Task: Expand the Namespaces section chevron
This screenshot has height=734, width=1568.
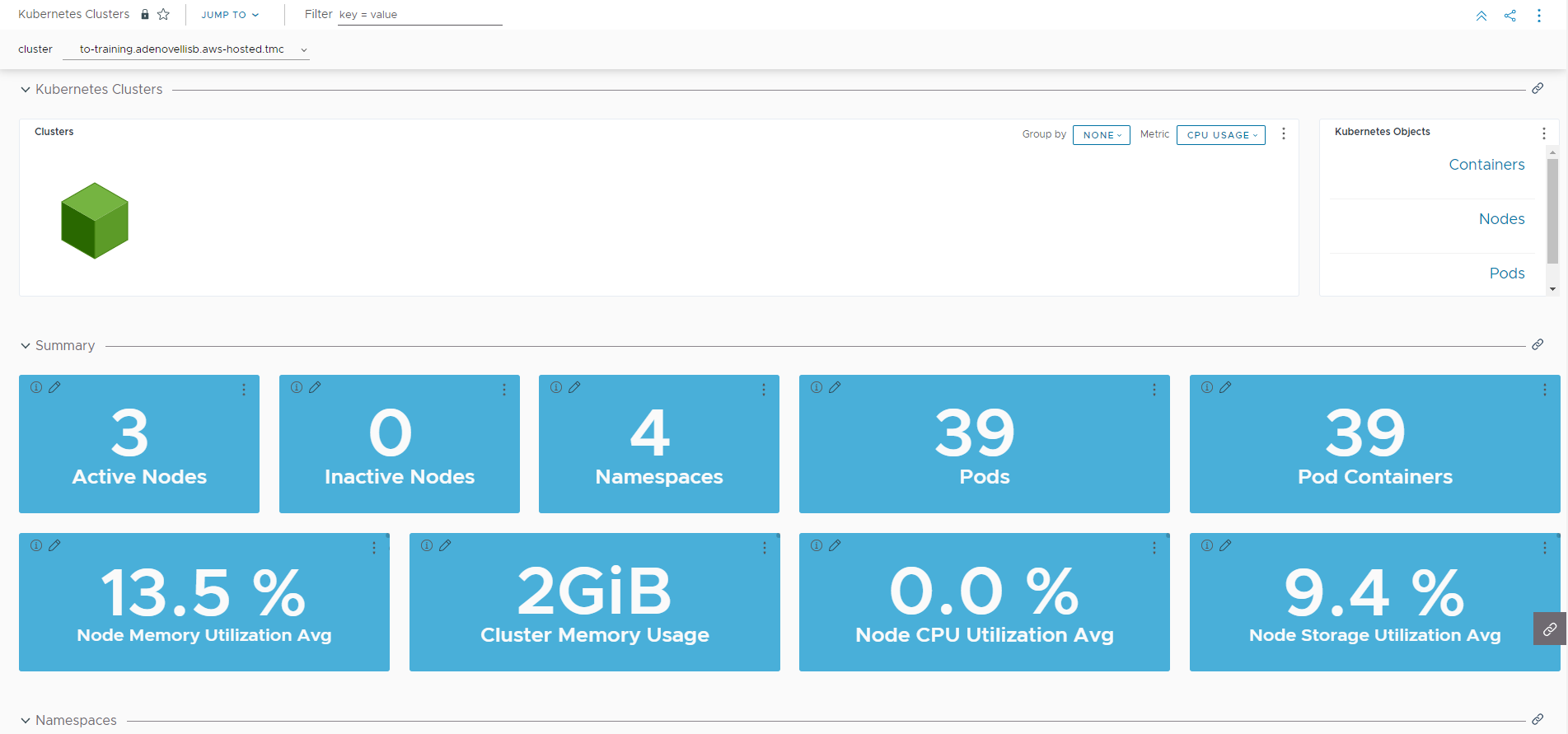Action: click(x=26, y=721)
